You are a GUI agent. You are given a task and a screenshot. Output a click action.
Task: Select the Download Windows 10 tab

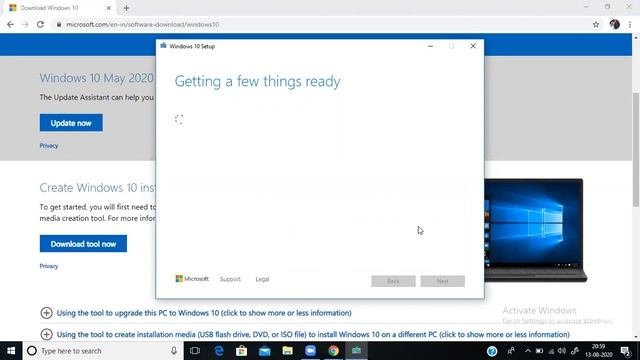coord(60,8)
